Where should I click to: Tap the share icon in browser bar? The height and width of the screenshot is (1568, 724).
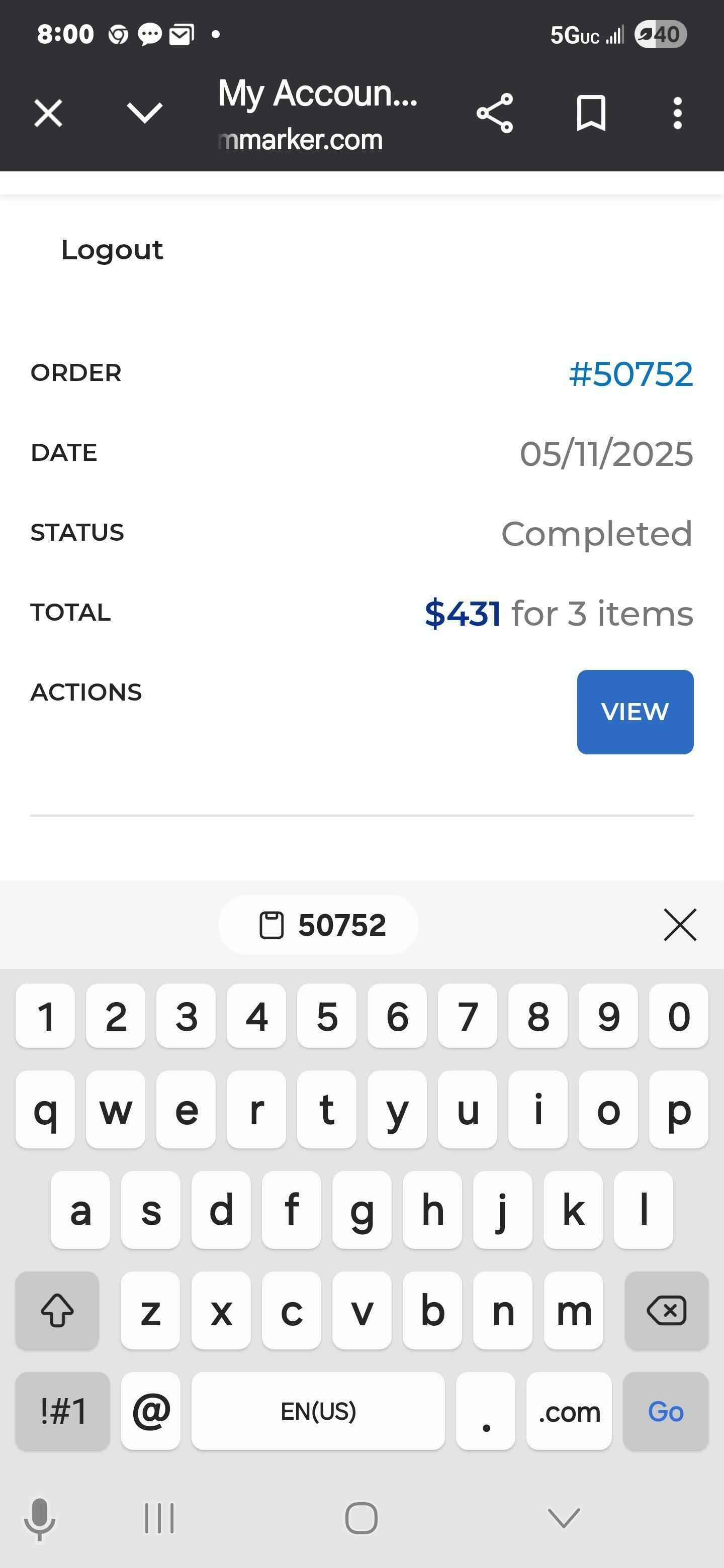tap(494, 113)
